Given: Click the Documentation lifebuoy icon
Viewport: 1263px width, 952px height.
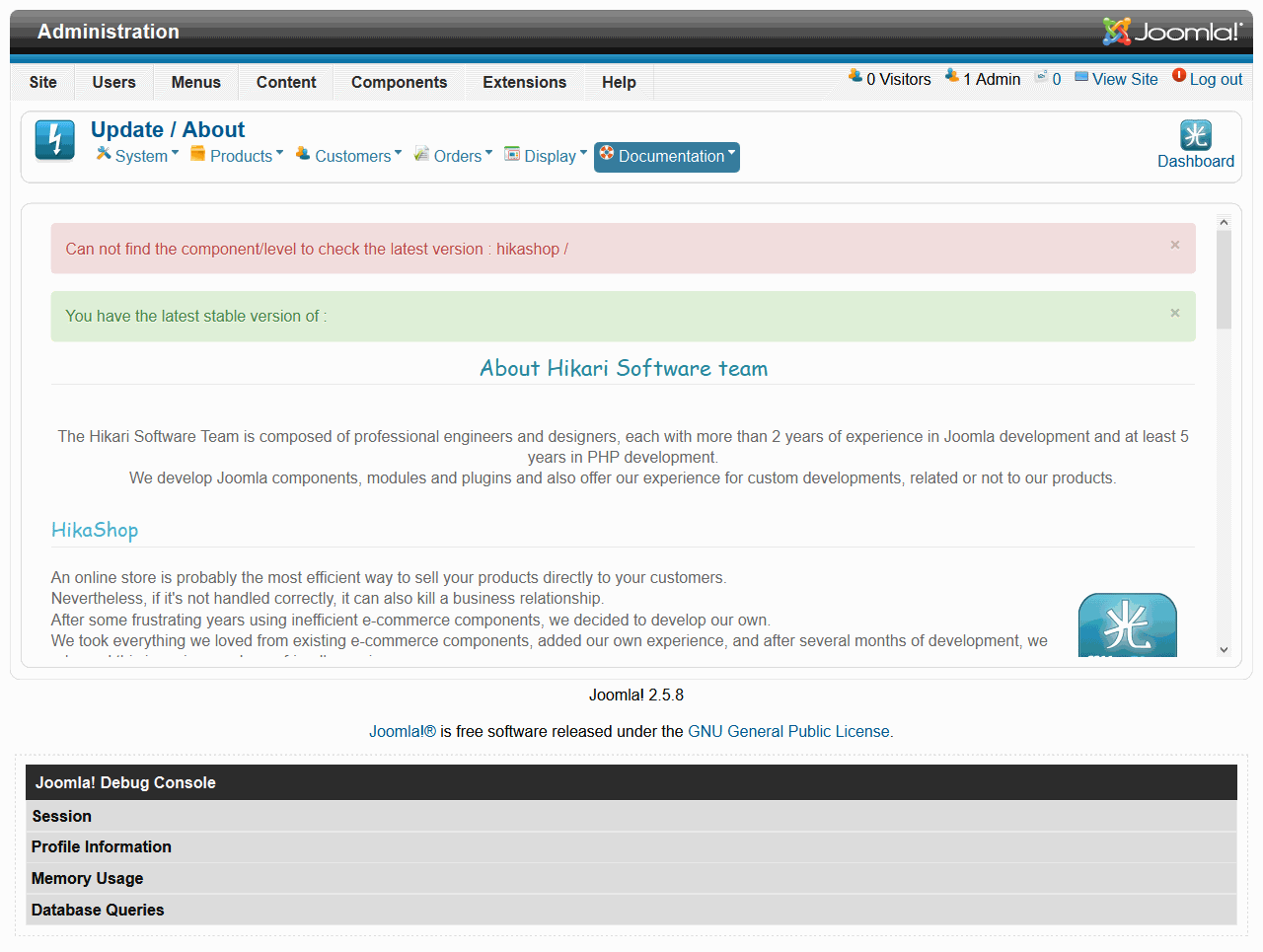Looking at the screenshot, I should 607,153.
